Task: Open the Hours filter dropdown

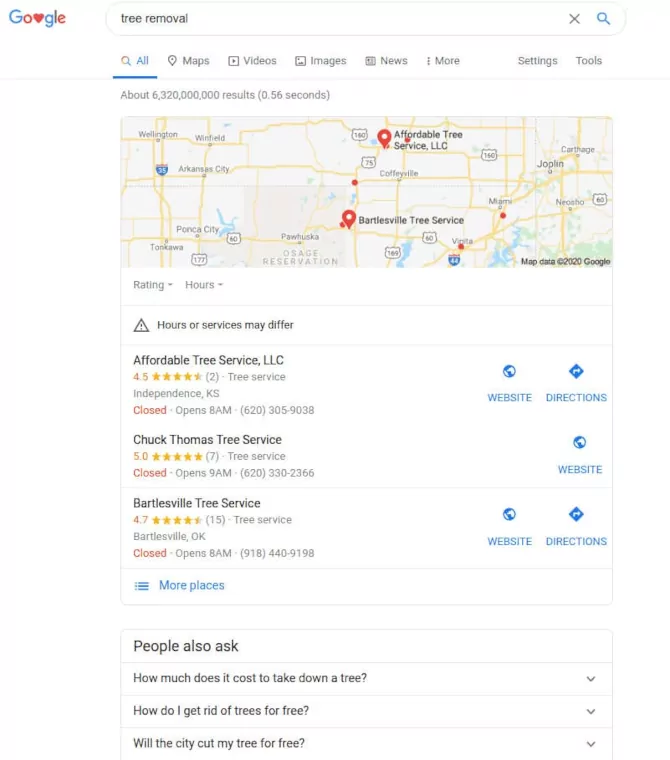Action: click(x=204, y=285)
